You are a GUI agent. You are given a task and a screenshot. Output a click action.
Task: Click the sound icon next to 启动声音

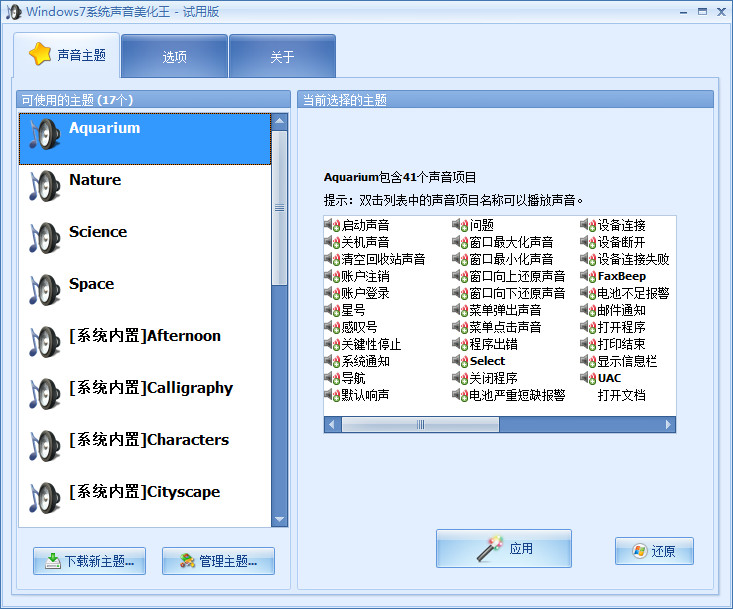click(x=332, y=225)
